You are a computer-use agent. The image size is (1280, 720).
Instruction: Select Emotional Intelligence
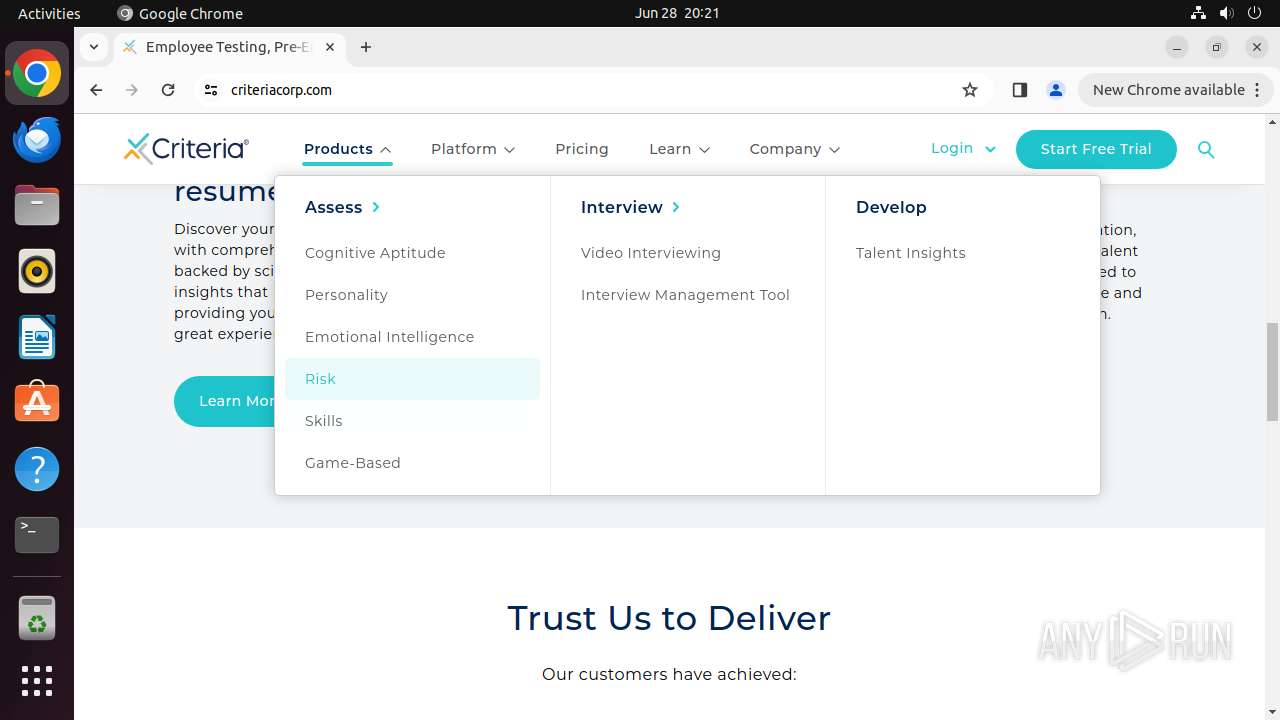389,337
